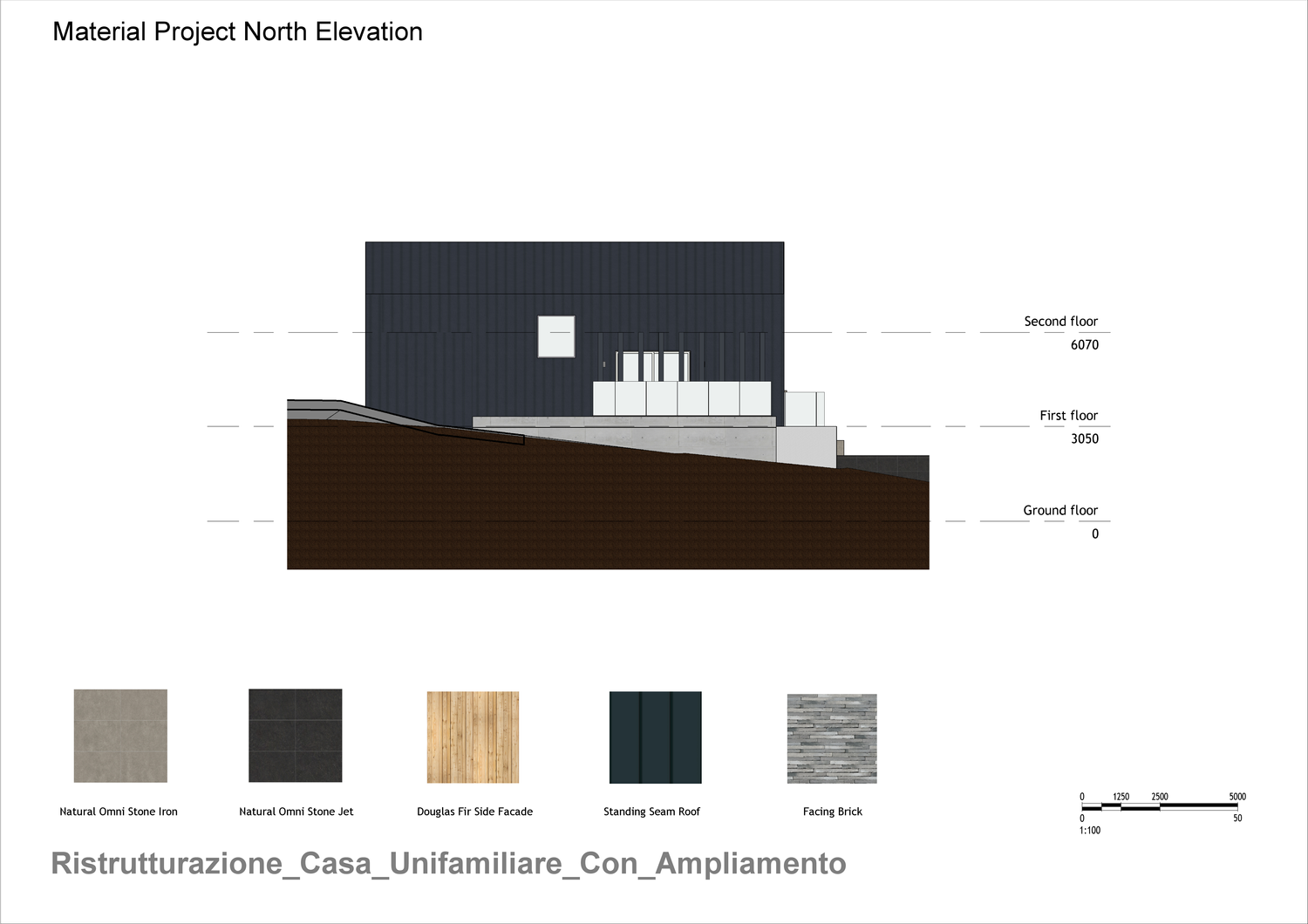This screenshot has height=924, width=1308.
Task: Click the Douglas Fir Side Facade caption
Action: tap(474, 812)
